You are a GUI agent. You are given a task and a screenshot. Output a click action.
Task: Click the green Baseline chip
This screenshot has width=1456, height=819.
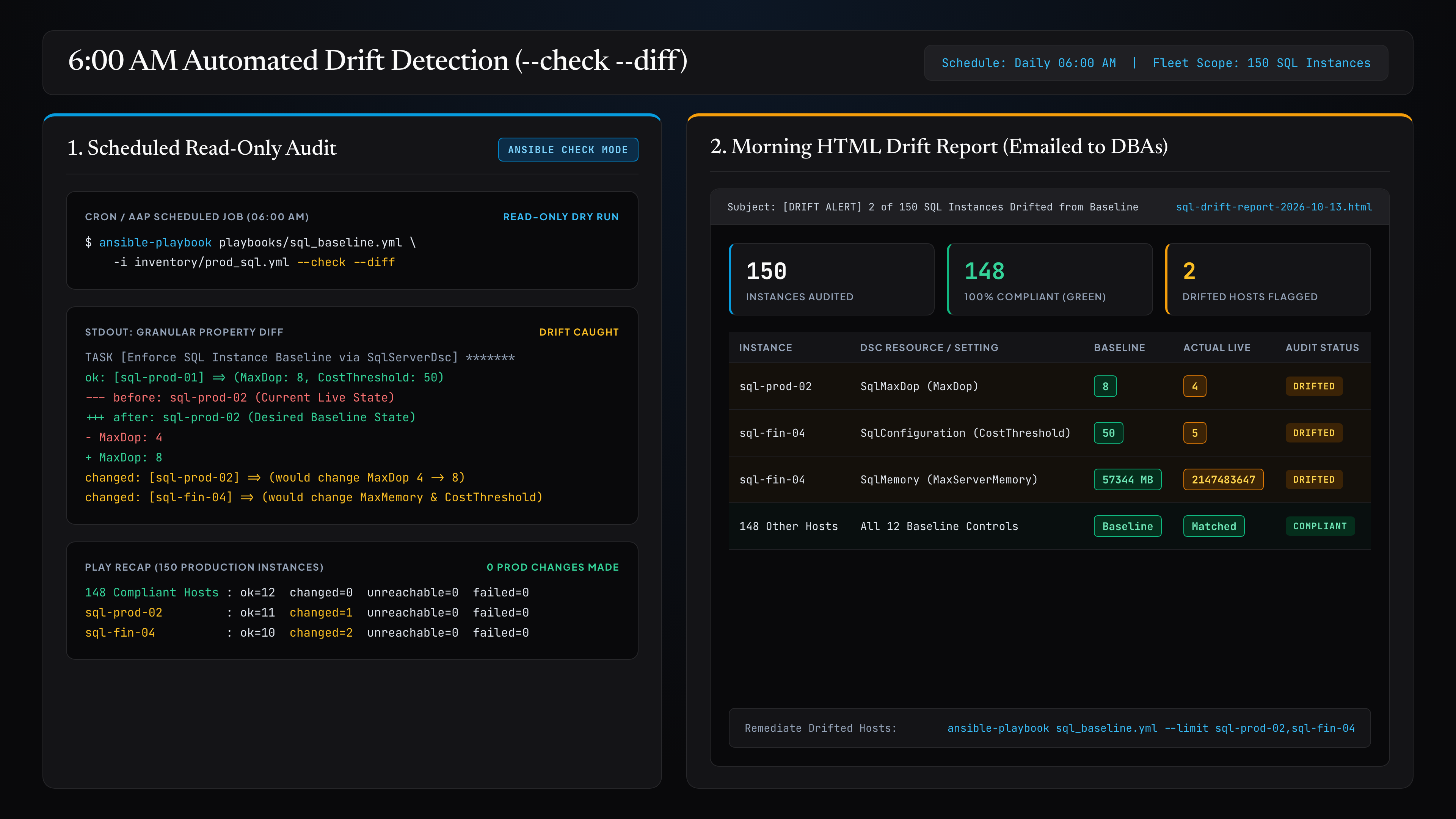point(1128,526)
